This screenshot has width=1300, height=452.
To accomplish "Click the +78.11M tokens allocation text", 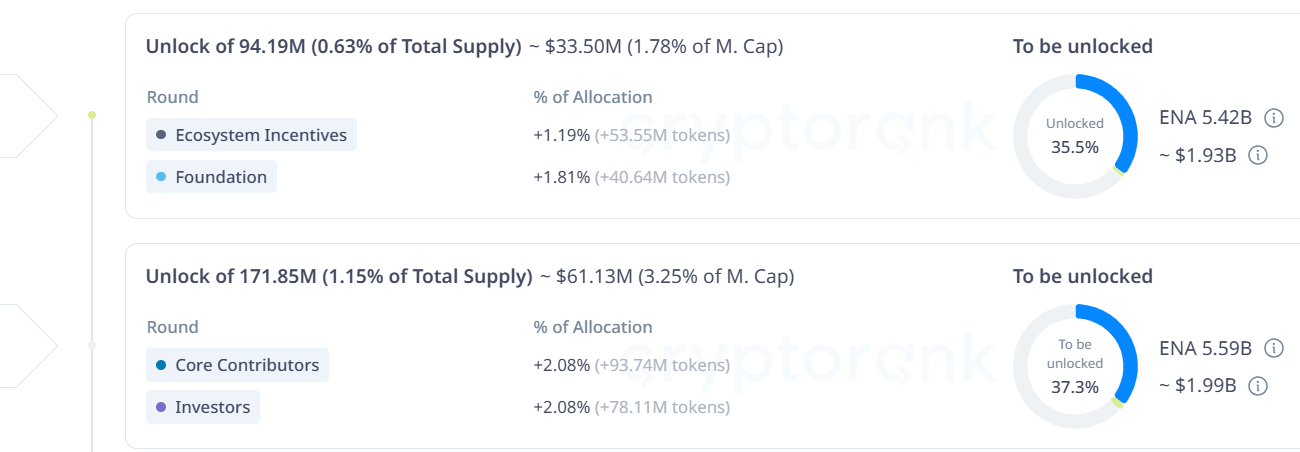I will [x=662, y=407].
